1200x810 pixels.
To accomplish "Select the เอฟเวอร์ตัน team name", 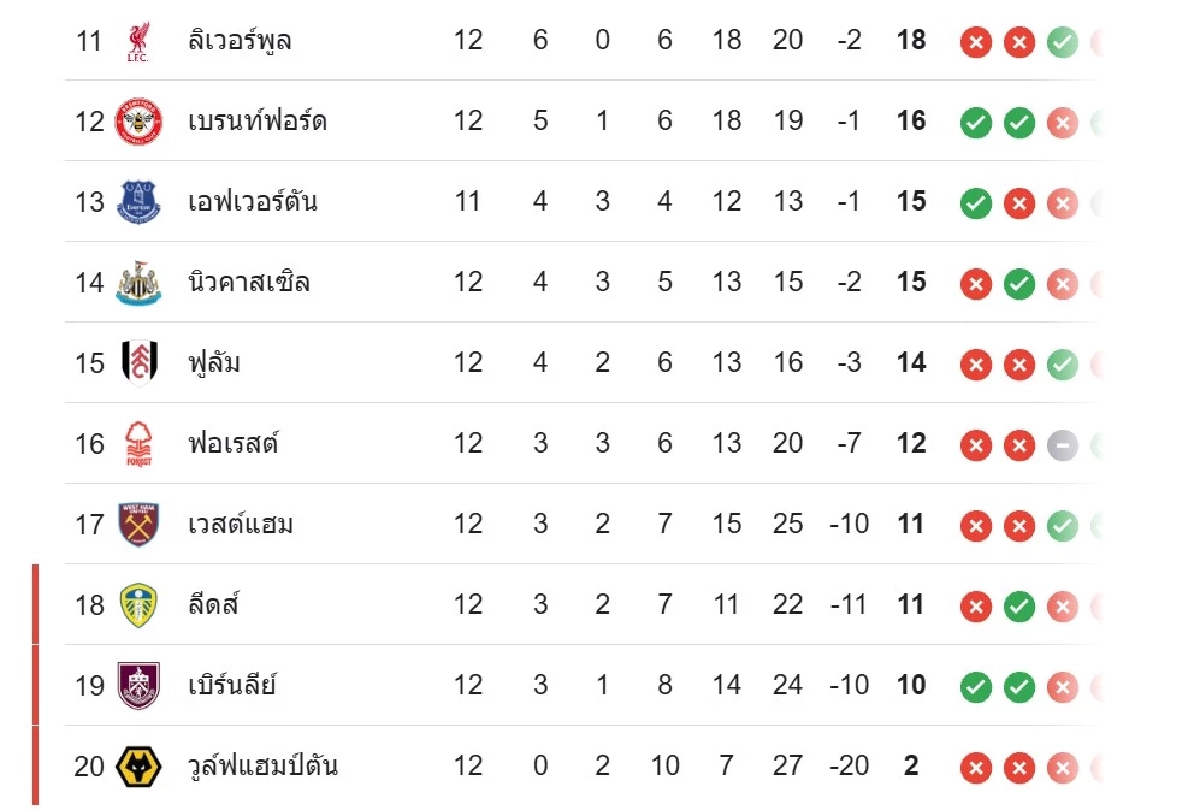I will [x=252, y=202].
